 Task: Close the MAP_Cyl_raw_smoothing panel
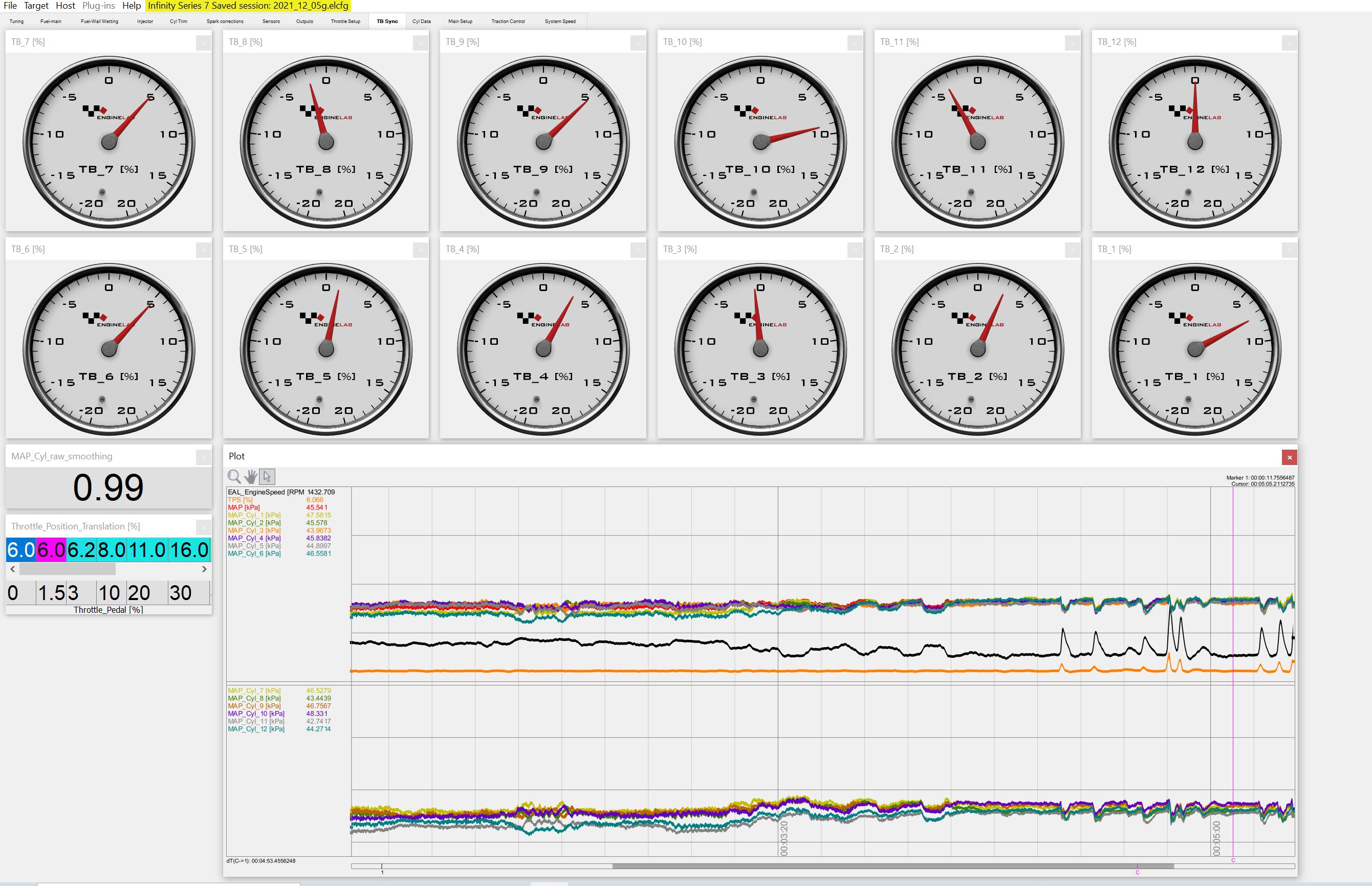(x=203, y=457)
